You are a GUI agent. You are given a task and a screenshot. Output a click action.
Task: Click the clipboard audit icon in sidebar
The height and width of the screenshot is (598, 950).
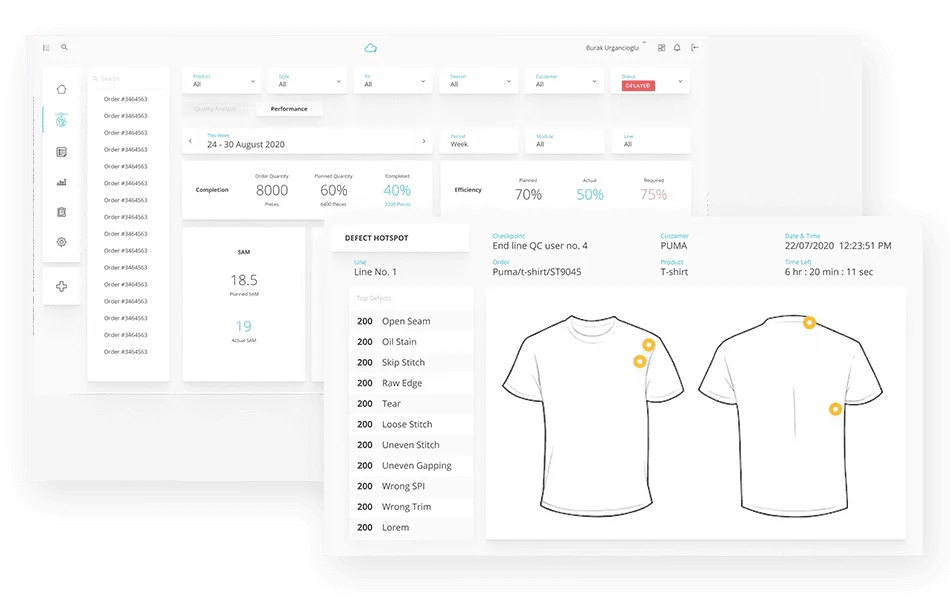click(61, 211)
